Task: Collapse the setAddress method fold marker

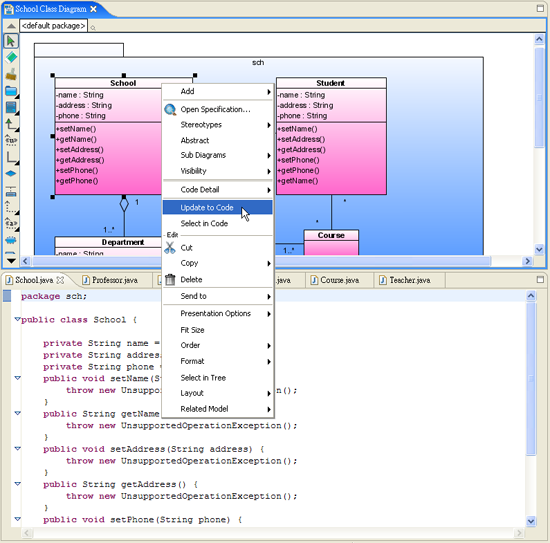Action: (17, 448)
